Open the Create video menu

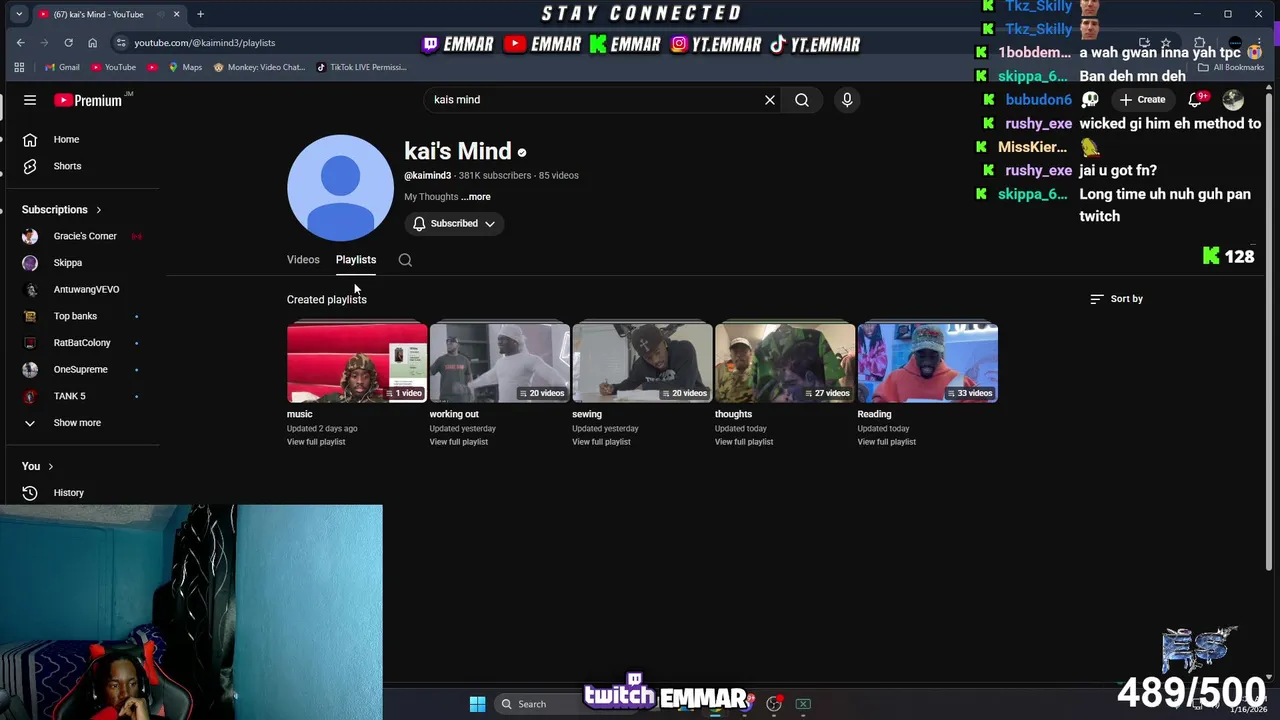pyautogui.click(x=1142, y=100)
